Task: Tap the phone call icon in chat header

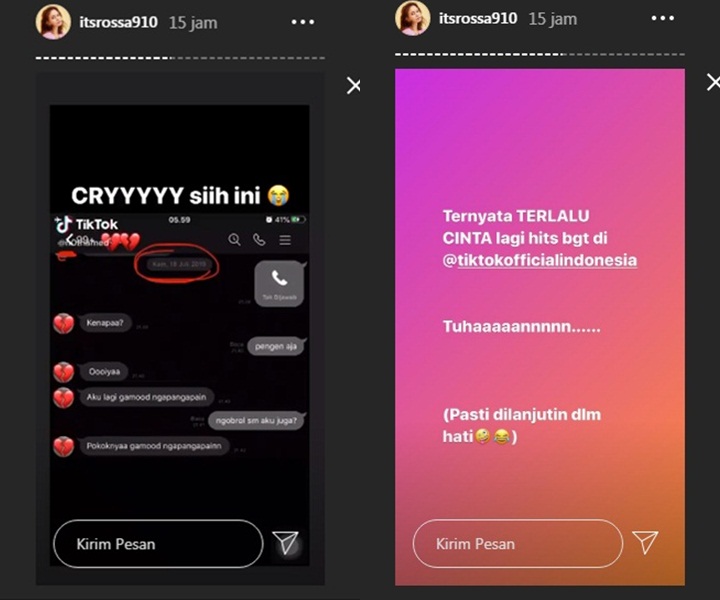Action: coord(259,240)
